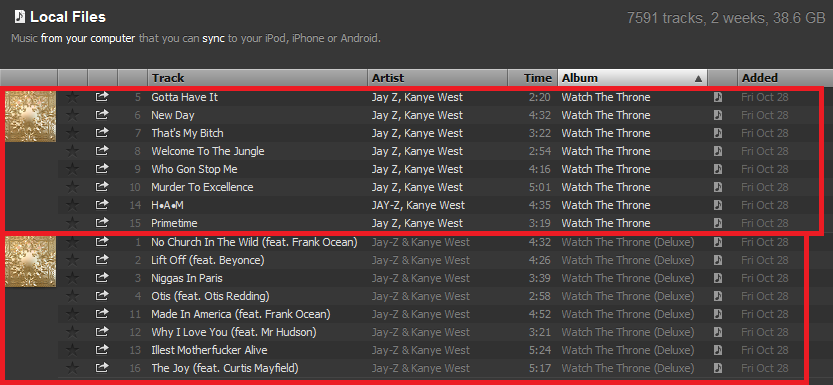Click the Local Files header music icon

pos(20,17)
